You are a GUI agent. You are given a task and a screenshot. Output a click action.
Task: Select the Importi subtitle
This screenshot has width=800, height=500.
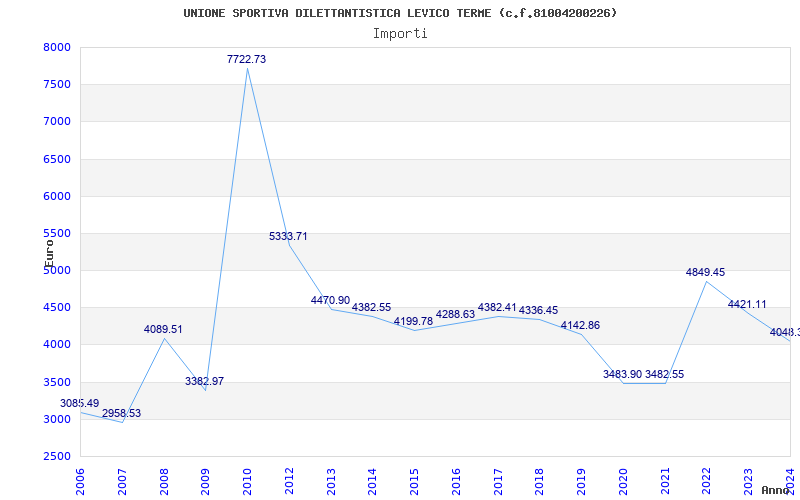click(x=400, y=34)
